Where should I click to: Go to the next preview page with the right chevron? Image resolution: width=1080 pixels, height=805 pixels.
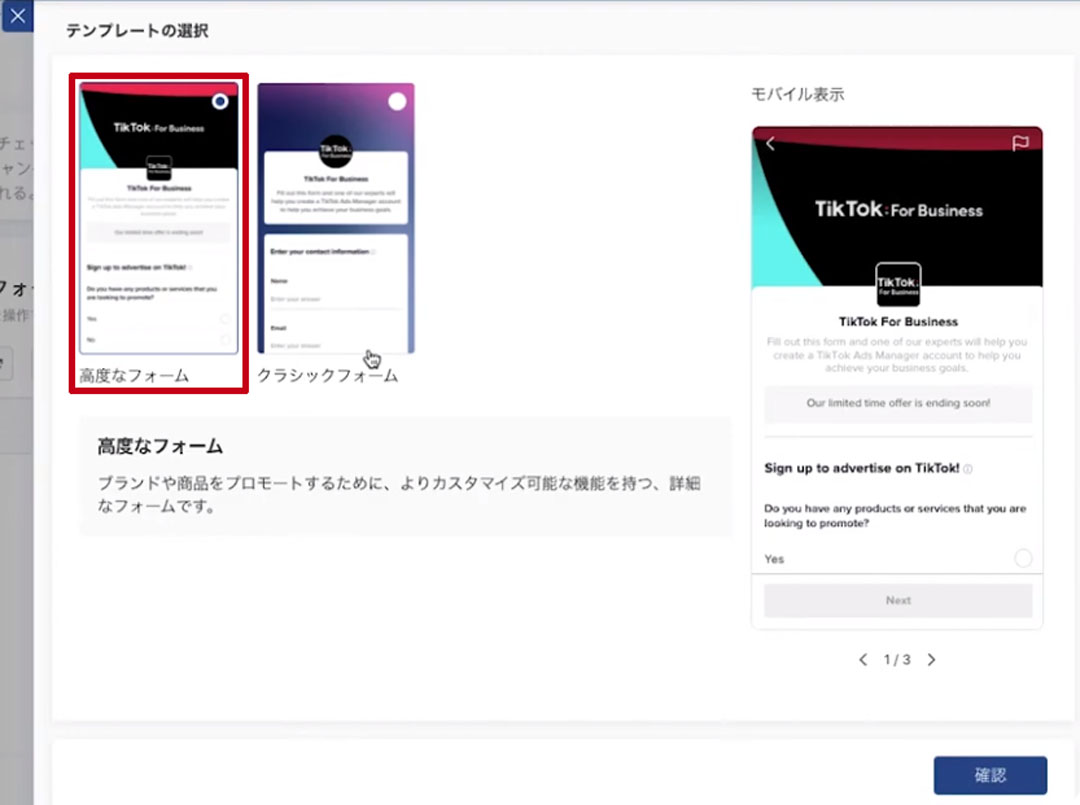(931, 660)
